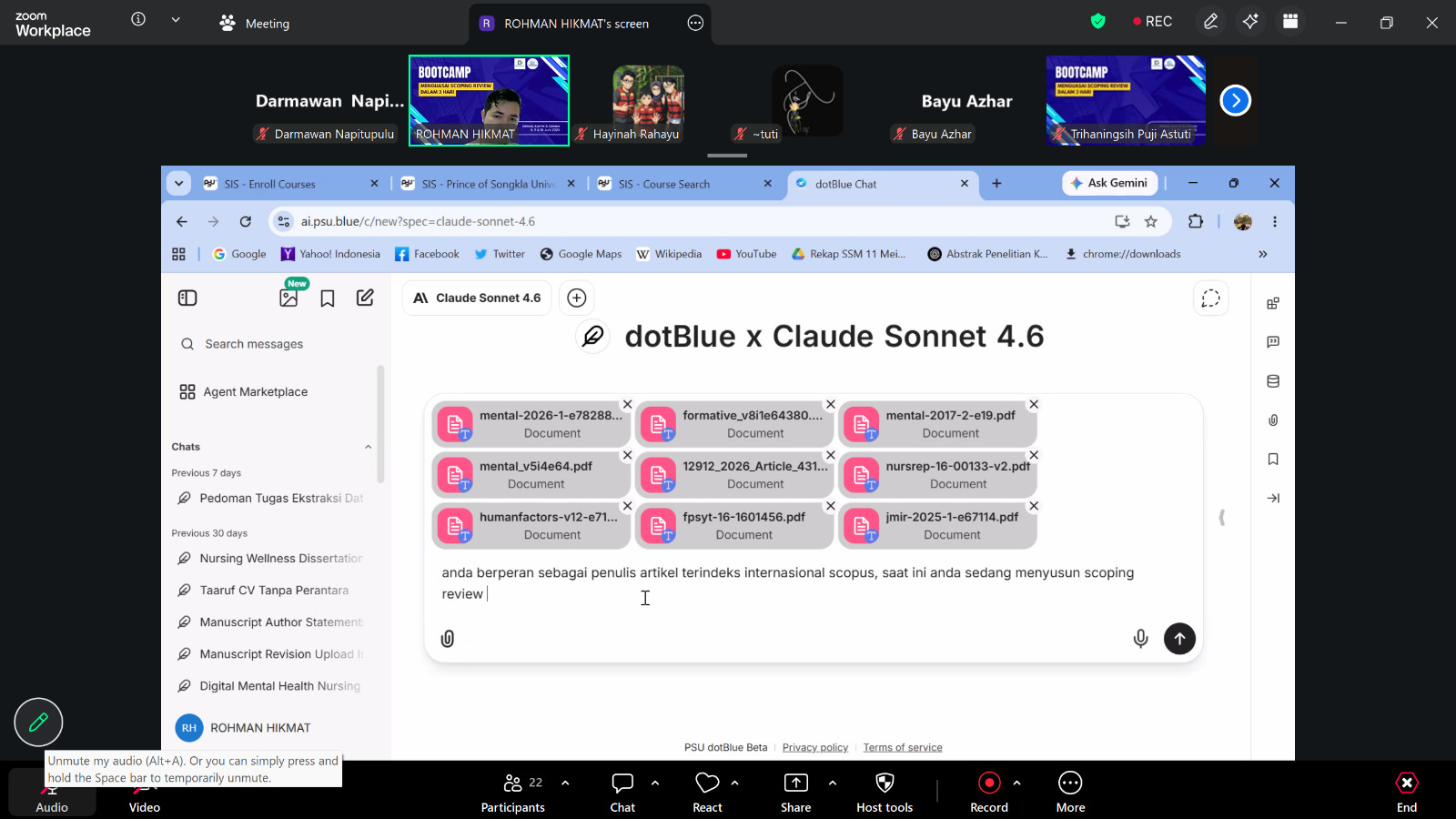Image resolution: width=1456 pixels, height=819 pixels.
Task: Remove the mental_v5i4e64.pdf attachment
Action: point(627,455)
